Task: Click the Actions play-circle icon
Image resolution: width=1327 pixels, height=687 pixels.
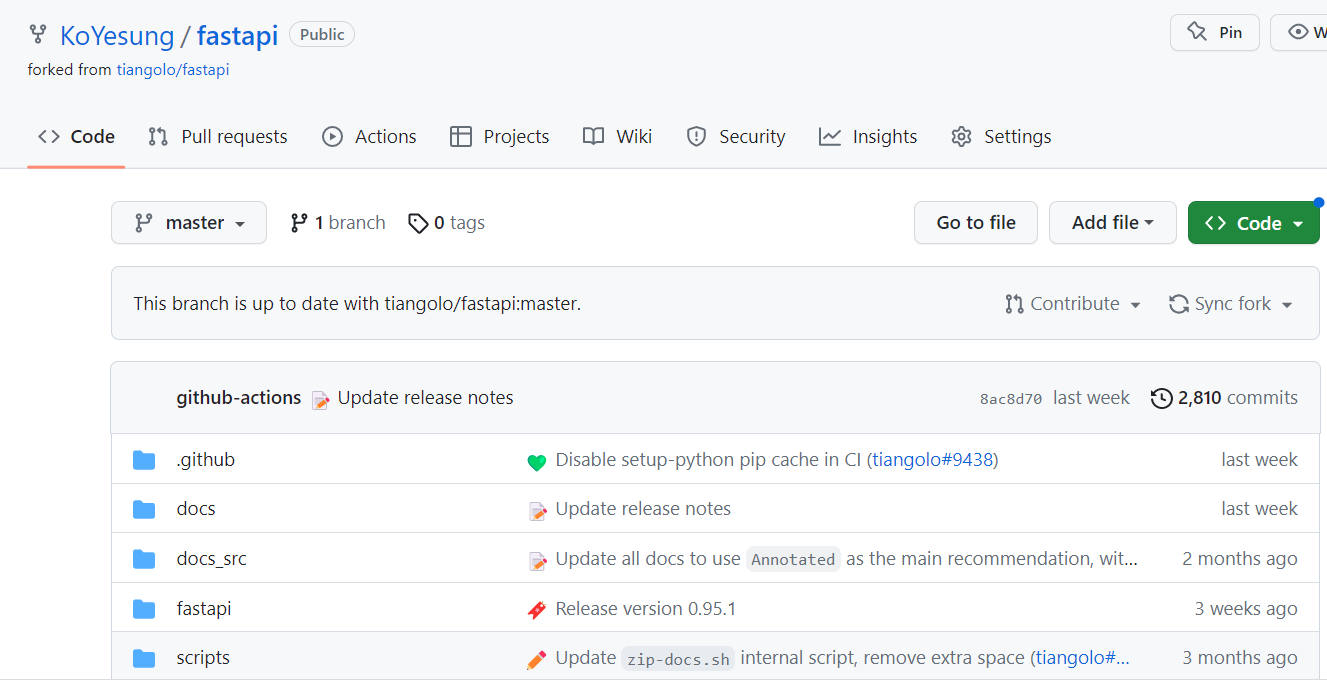Action: 332,137
